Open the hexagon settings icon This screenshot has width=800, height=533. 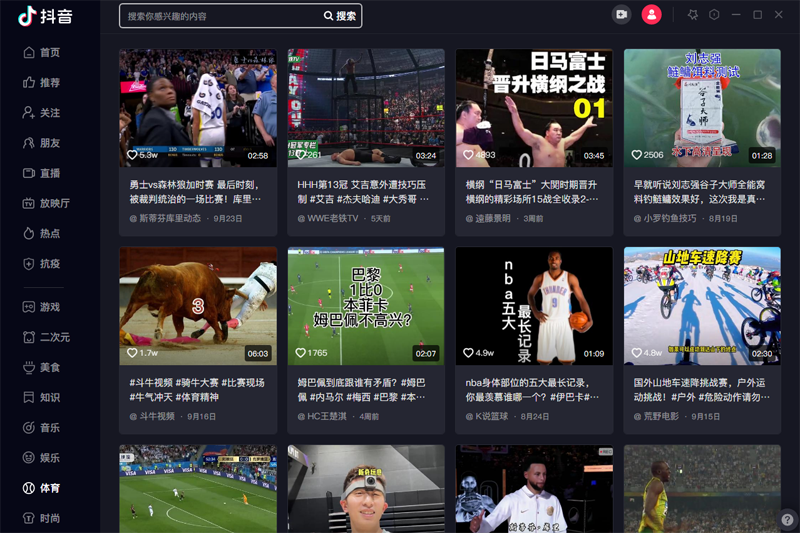[x=714, y=15]
